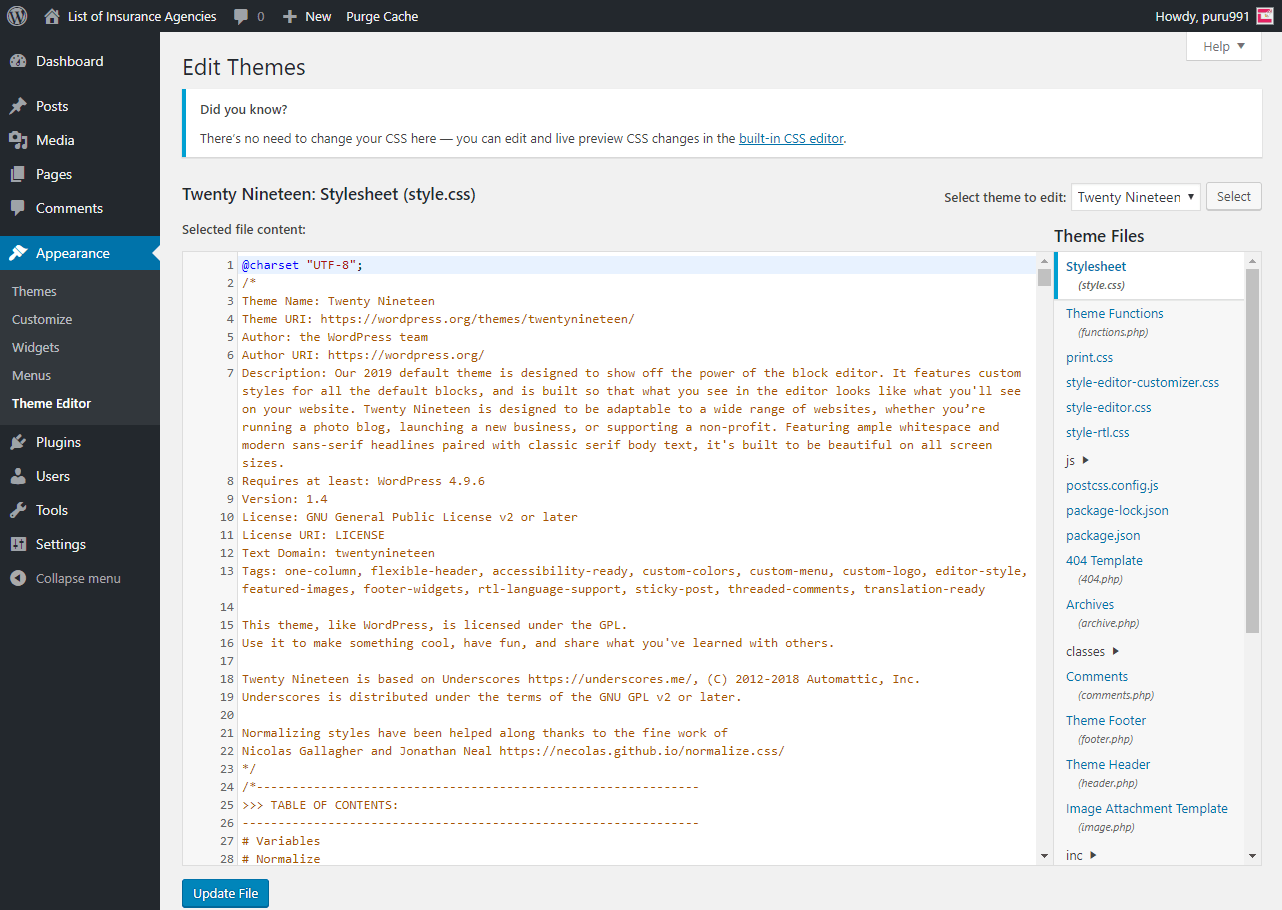Open package-lock.json file
This screenshot has height=910, width=1282.
click(x=1117, y=510)
